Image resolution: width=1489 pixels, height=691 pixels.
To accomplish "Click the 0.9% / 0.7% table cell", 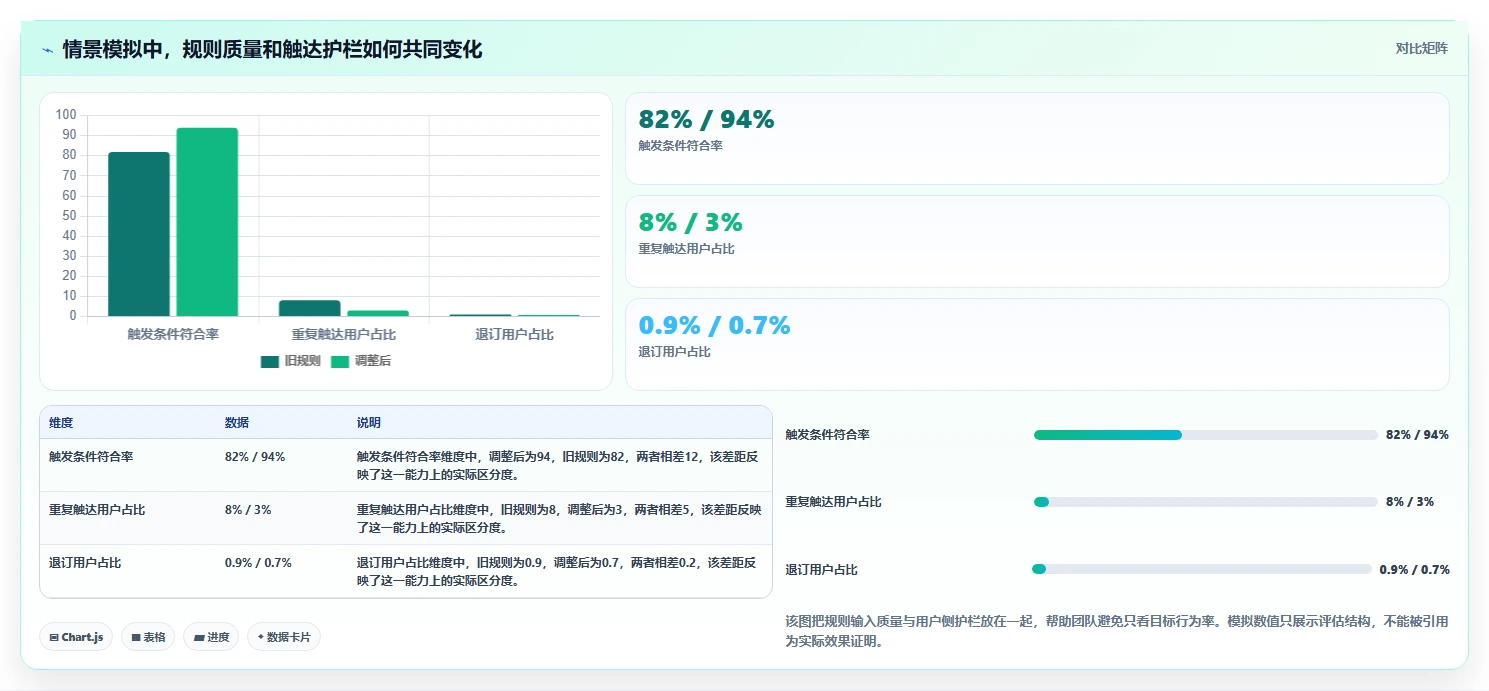I will [258, 563].
